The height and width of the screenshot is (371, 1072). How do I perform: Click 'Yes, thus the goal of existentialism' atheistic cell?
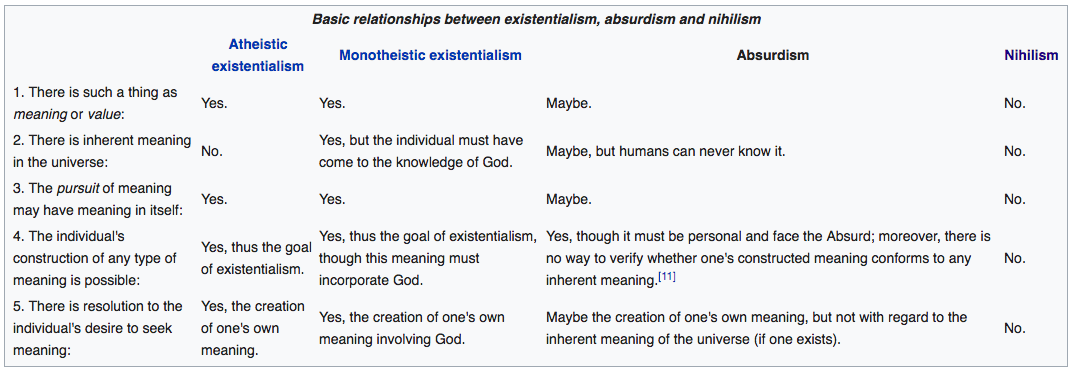(256, 258)
